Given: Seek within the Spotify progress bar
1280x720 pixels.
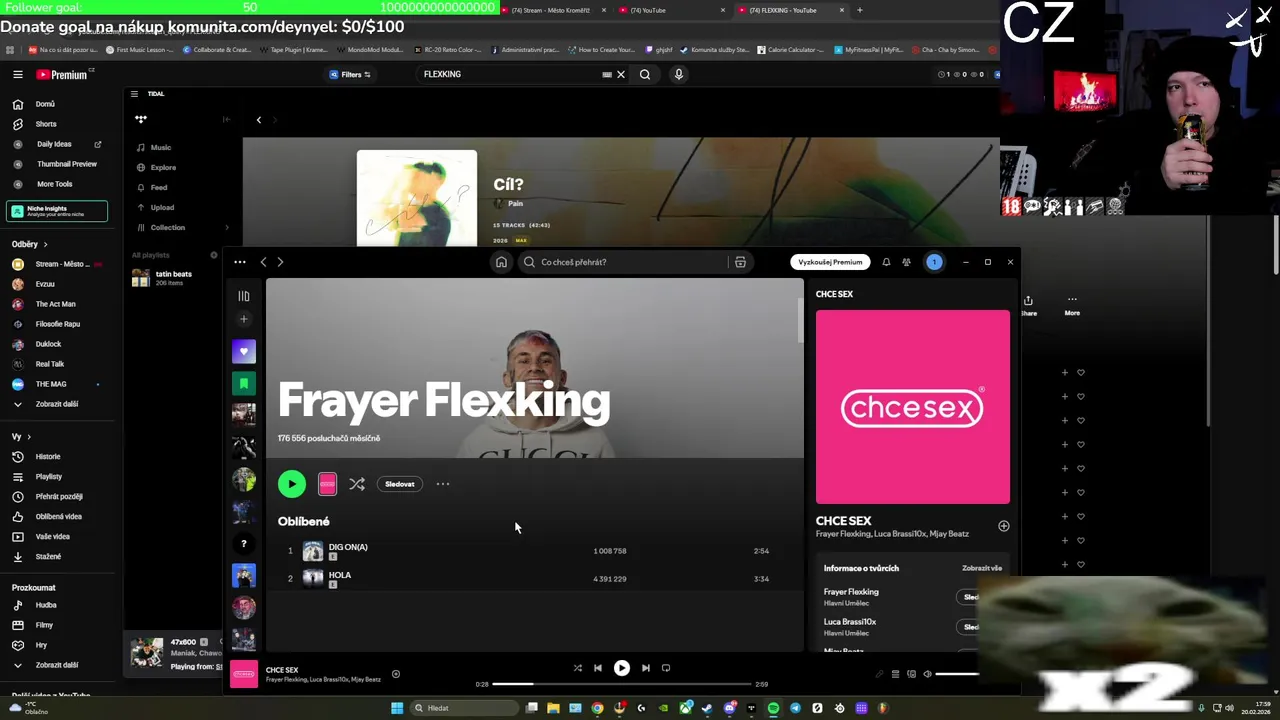Looking at the screenshot, I should click(x=621, y=684).
